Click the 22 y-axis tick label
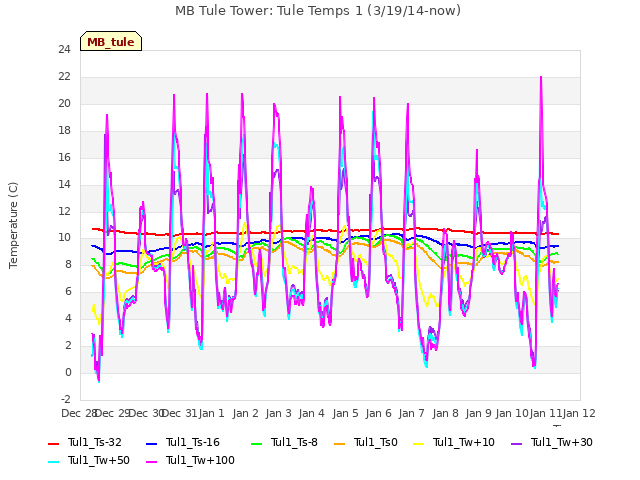The width and height of the screenshot is (640, 480). [64, 77]
